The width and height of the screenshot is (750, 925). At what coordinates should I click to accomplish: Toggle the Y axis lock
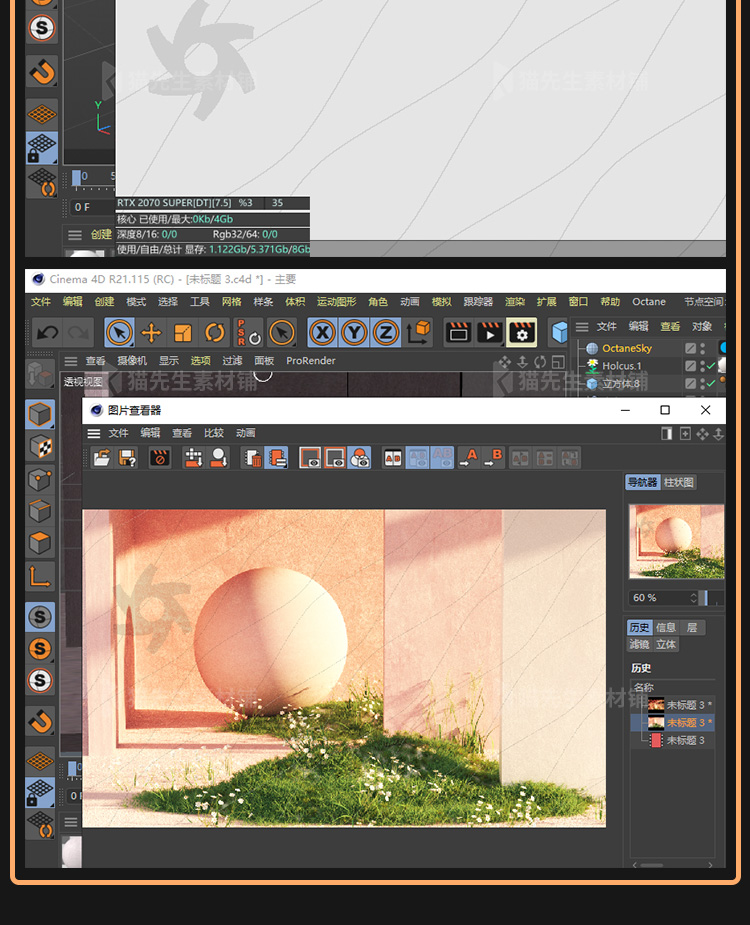click(x=354, y=333)
